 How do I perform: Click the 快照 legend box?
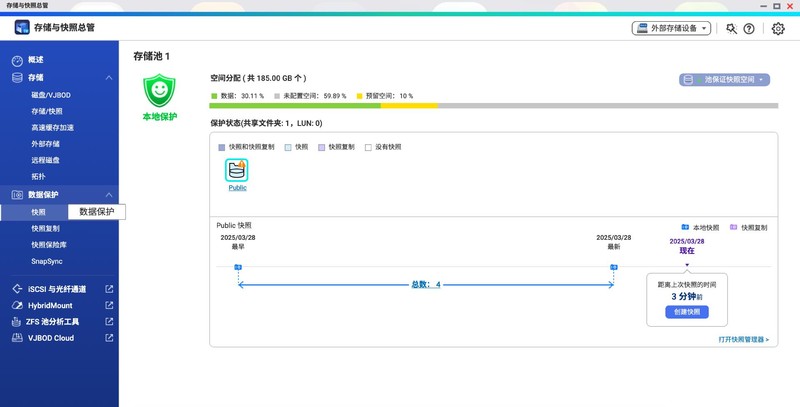[288, 147]
